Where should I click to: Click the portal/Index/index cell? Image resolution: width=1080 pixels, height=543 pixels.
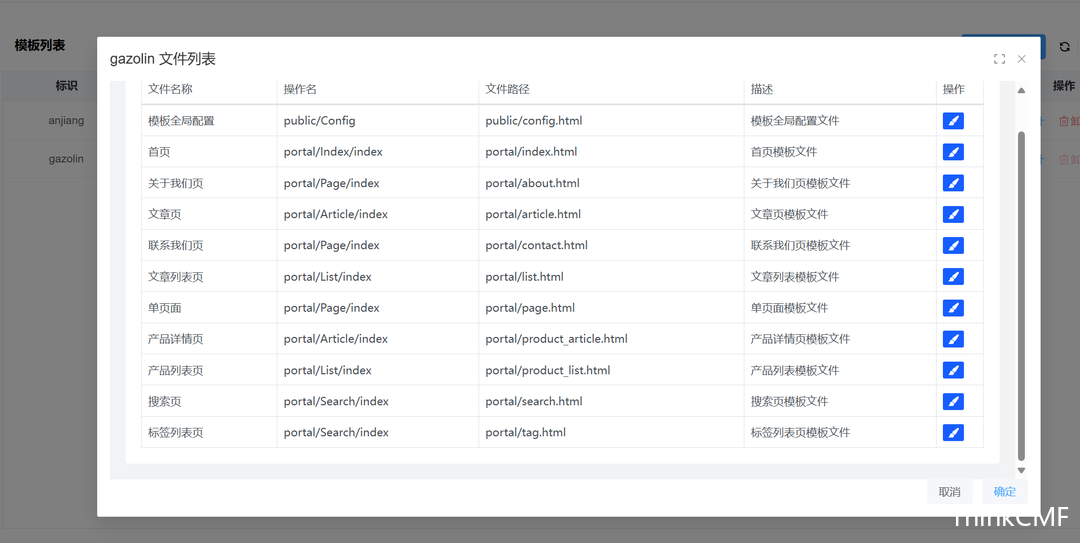333,152
